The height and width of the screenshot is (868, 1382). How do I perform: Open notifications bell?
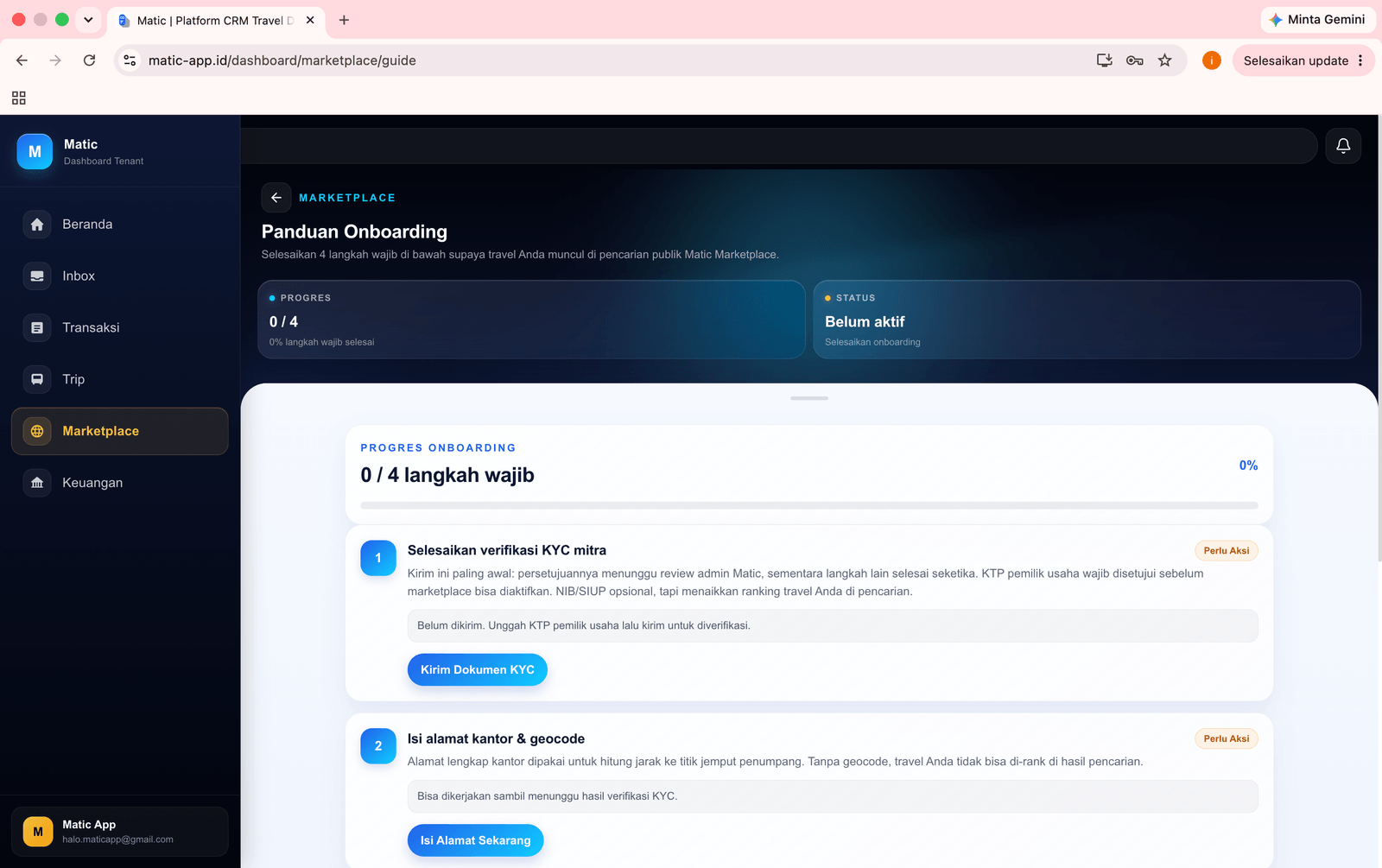1343,146
